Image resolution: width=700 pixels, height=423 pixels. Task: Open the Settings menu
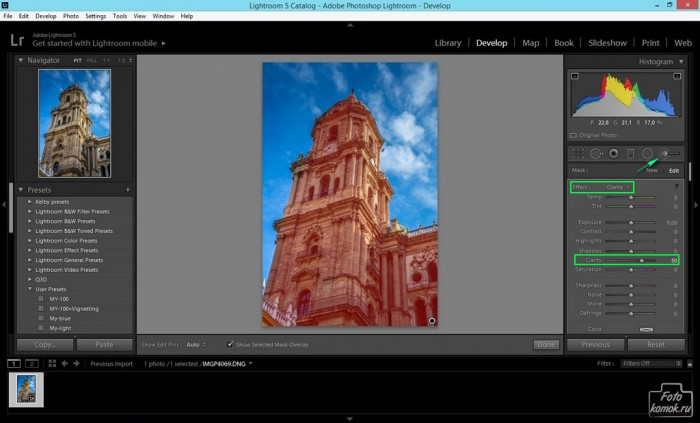coord(96,16)
